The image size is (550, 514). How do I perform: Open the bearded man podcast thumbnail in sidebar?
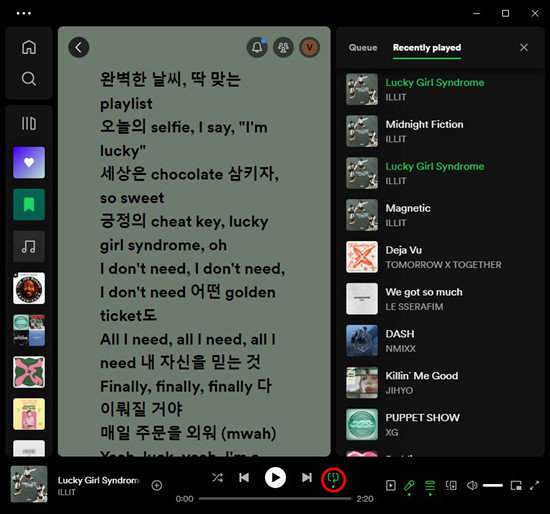[x=29, y=288]
